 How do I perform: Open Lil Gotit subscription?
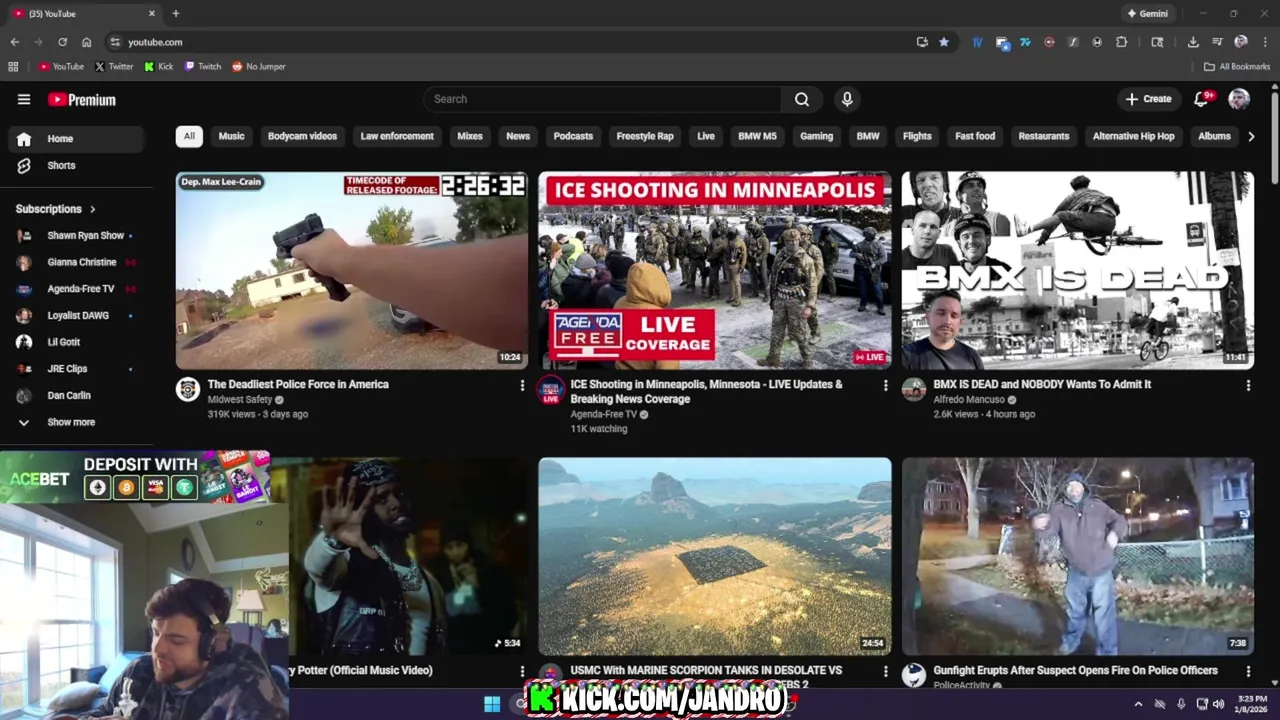click(x=76, y=342)
